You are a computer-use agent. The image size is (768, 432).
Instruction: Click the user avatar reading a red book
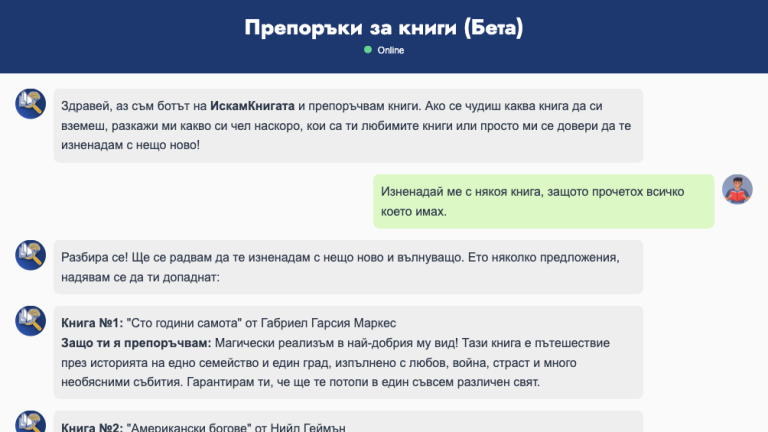click(737, 190)
